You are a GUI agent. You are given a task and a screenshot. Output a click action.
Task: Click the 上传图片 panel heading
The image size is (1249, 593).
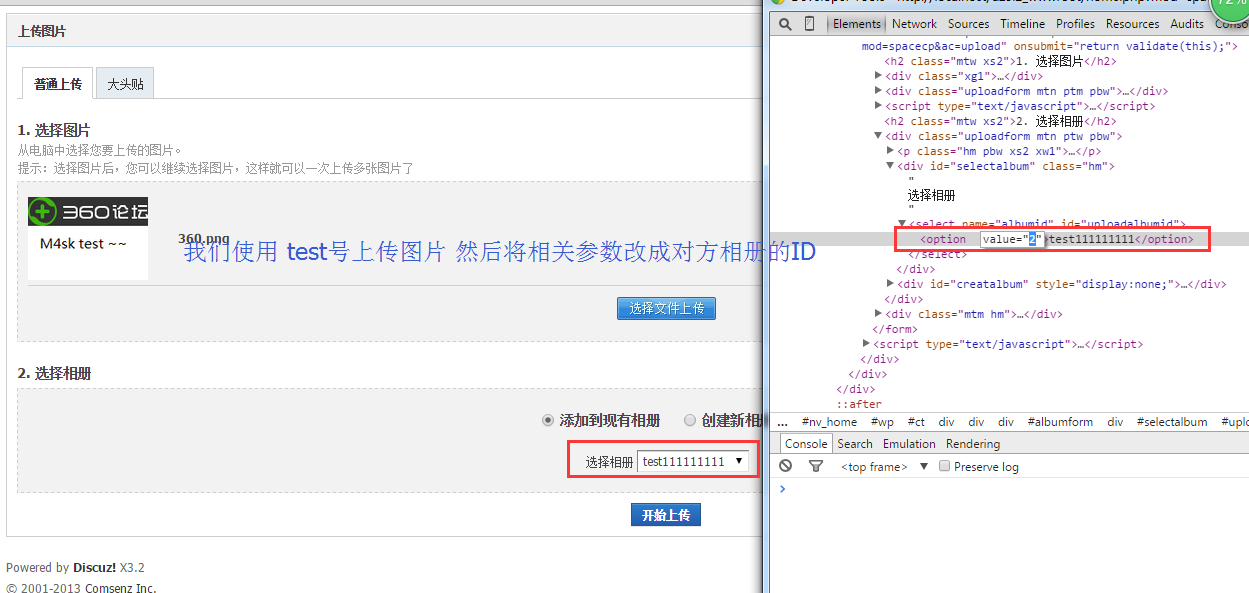pyautogui.click(x=42, y=31)
